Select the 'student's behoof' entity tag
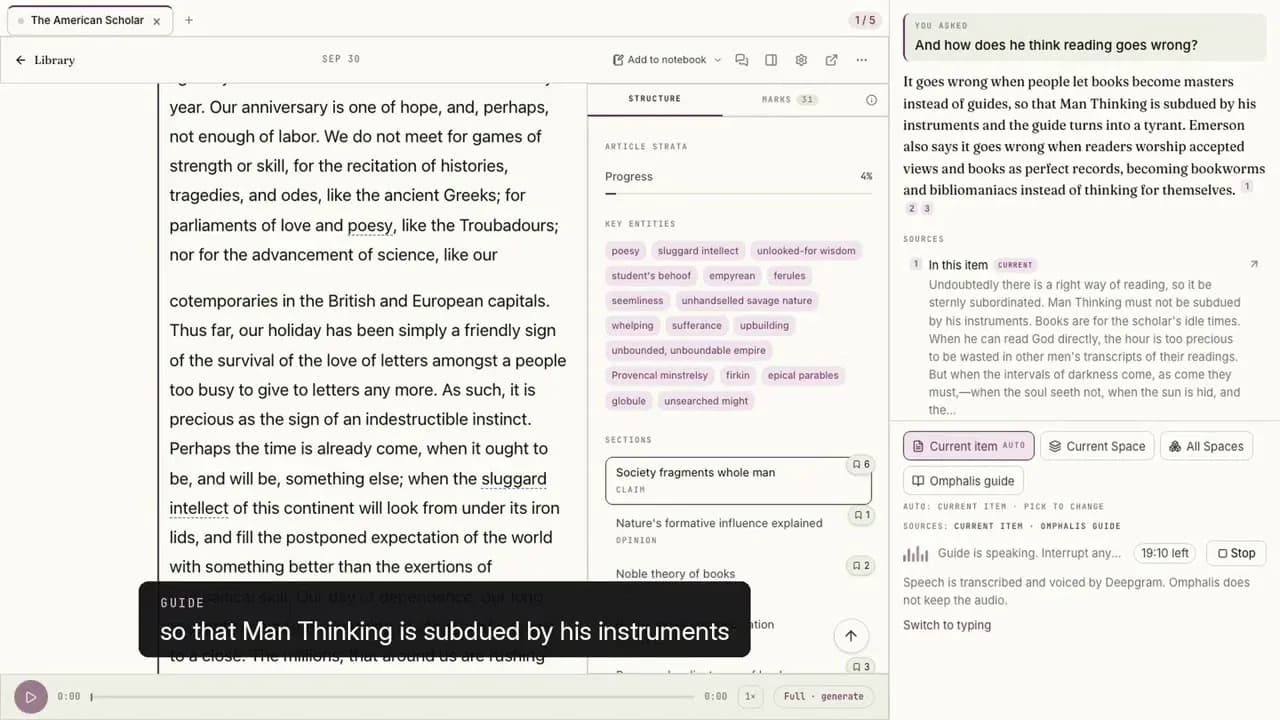This screenshot has width=1280, height=720. (651, 276)
